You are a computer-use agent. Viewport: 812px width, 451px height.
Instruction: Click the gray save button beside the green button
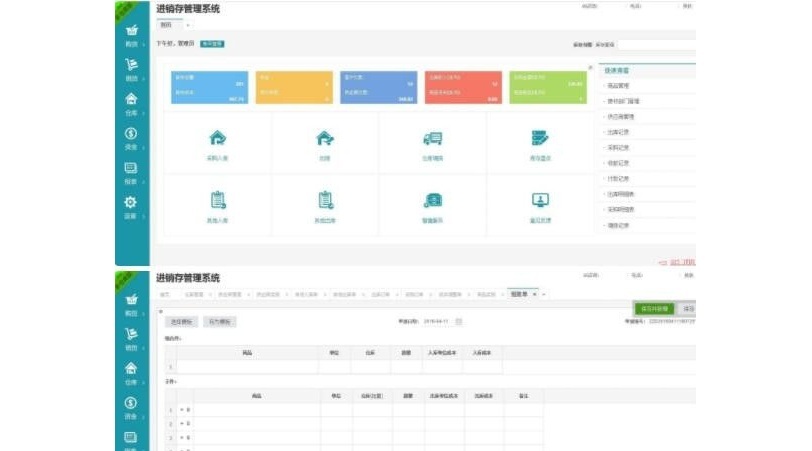[688, 309]
